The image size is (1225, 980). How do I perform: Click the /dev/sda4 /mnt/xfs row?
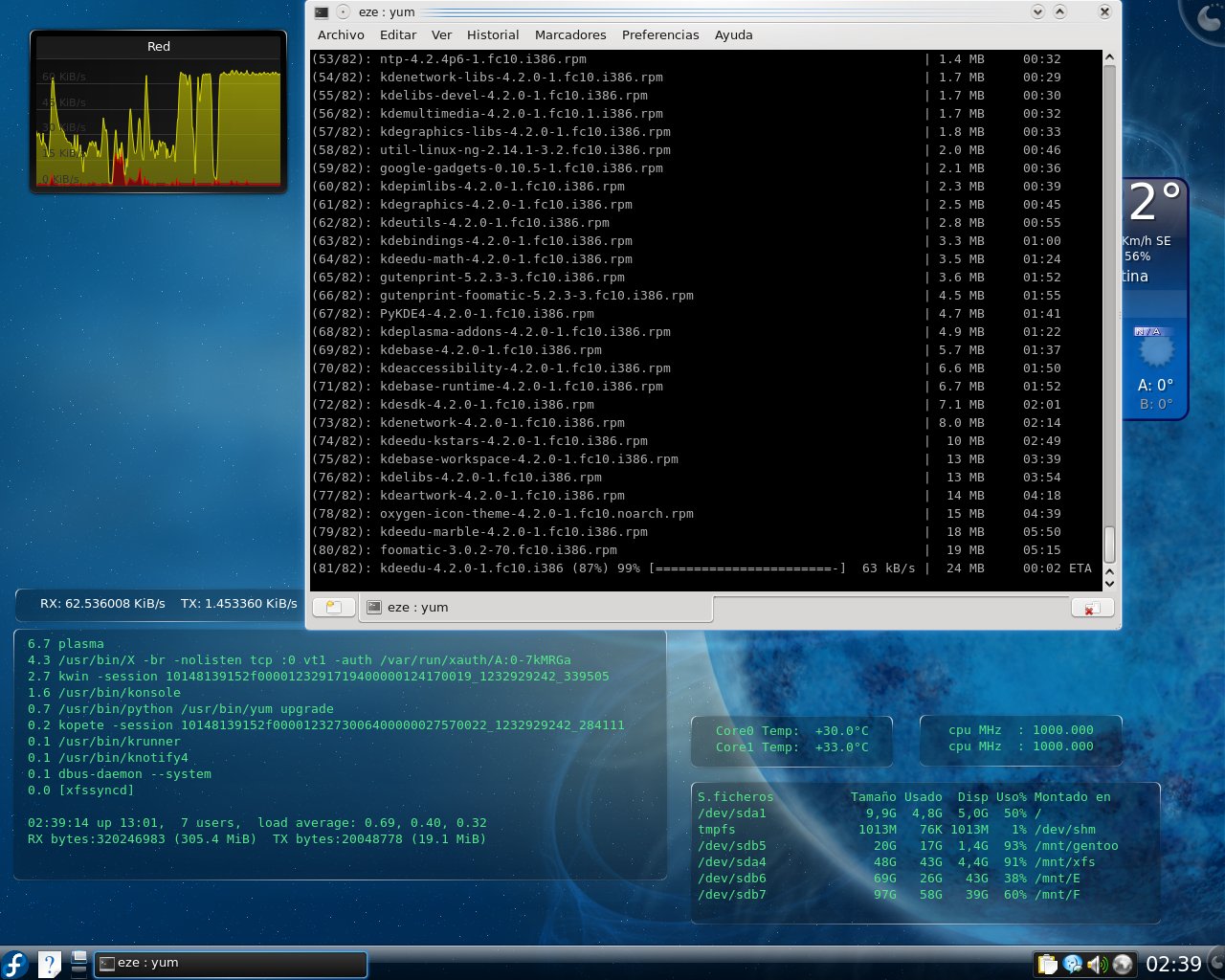(x=896, y=862)
